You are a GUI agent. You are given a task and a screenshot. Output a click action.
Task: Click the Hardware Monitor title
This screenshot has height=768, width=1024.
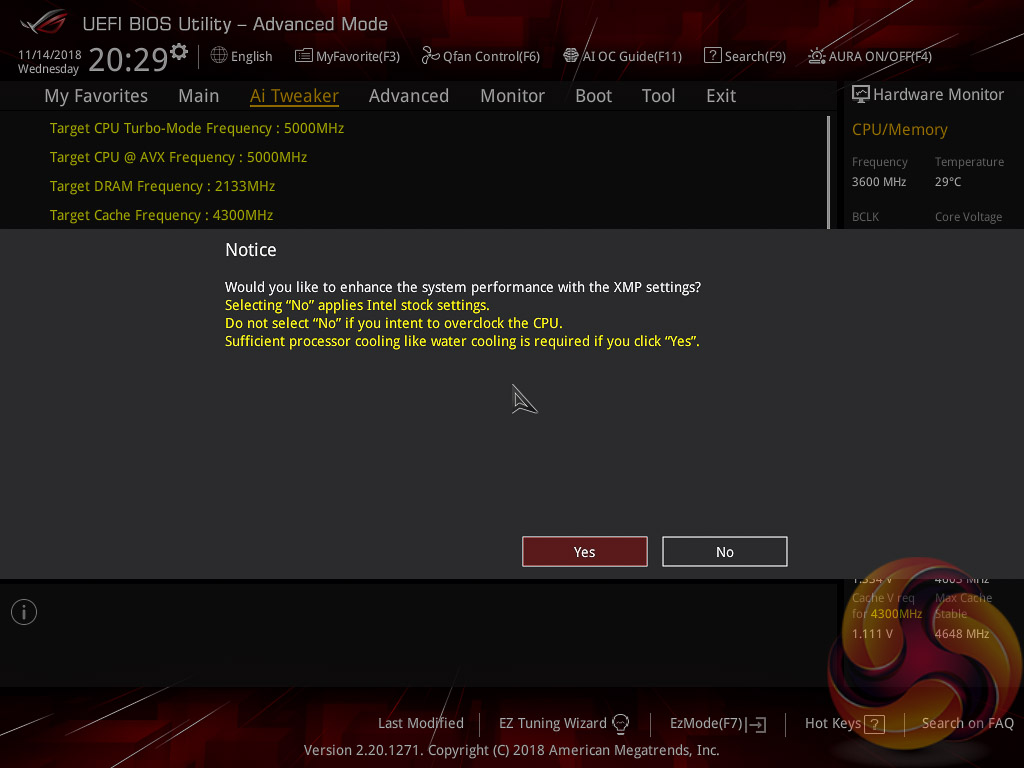938,95
